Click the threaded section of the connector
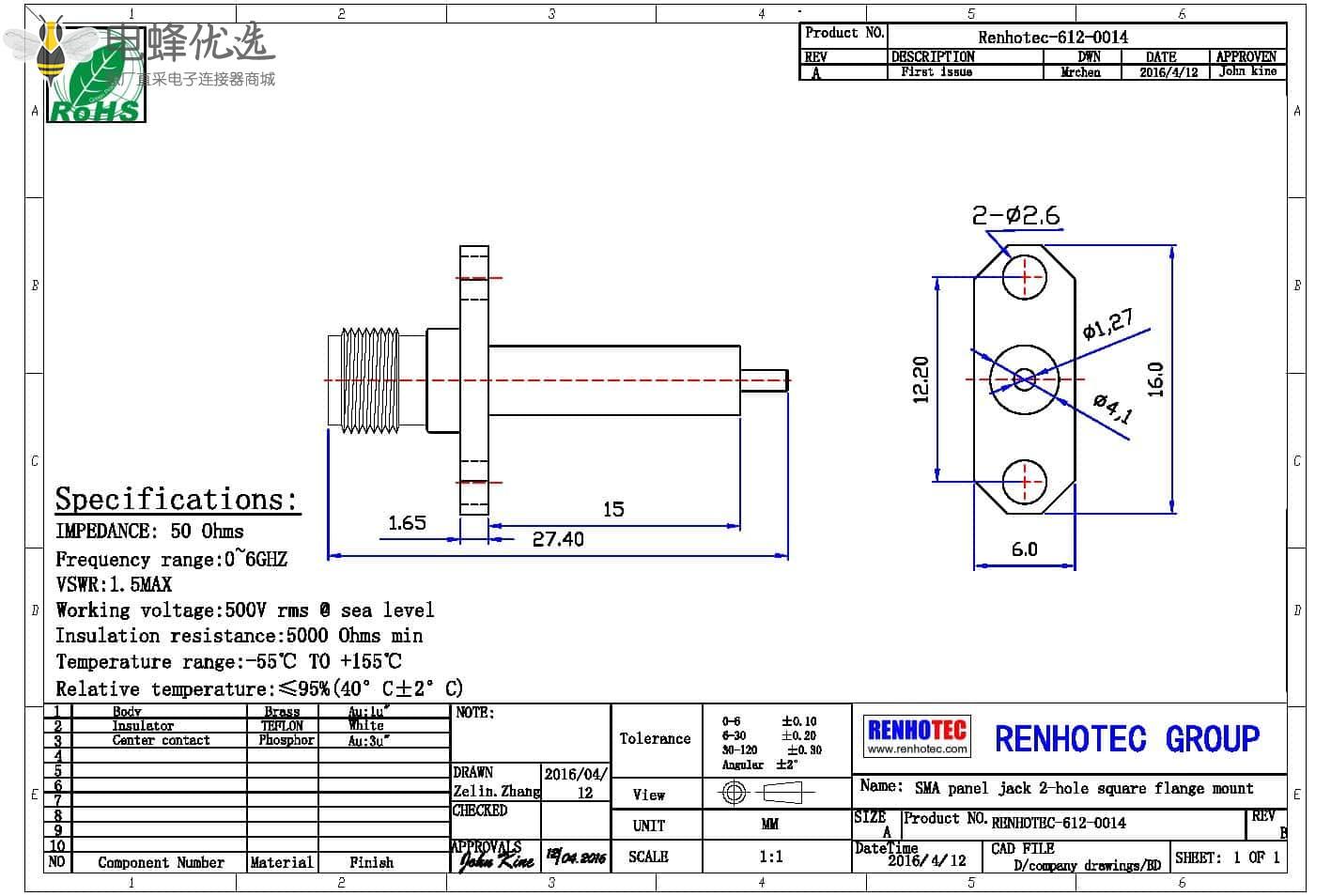The height and width of the screenshot is (896, 1331). click(x=368, y=379)
